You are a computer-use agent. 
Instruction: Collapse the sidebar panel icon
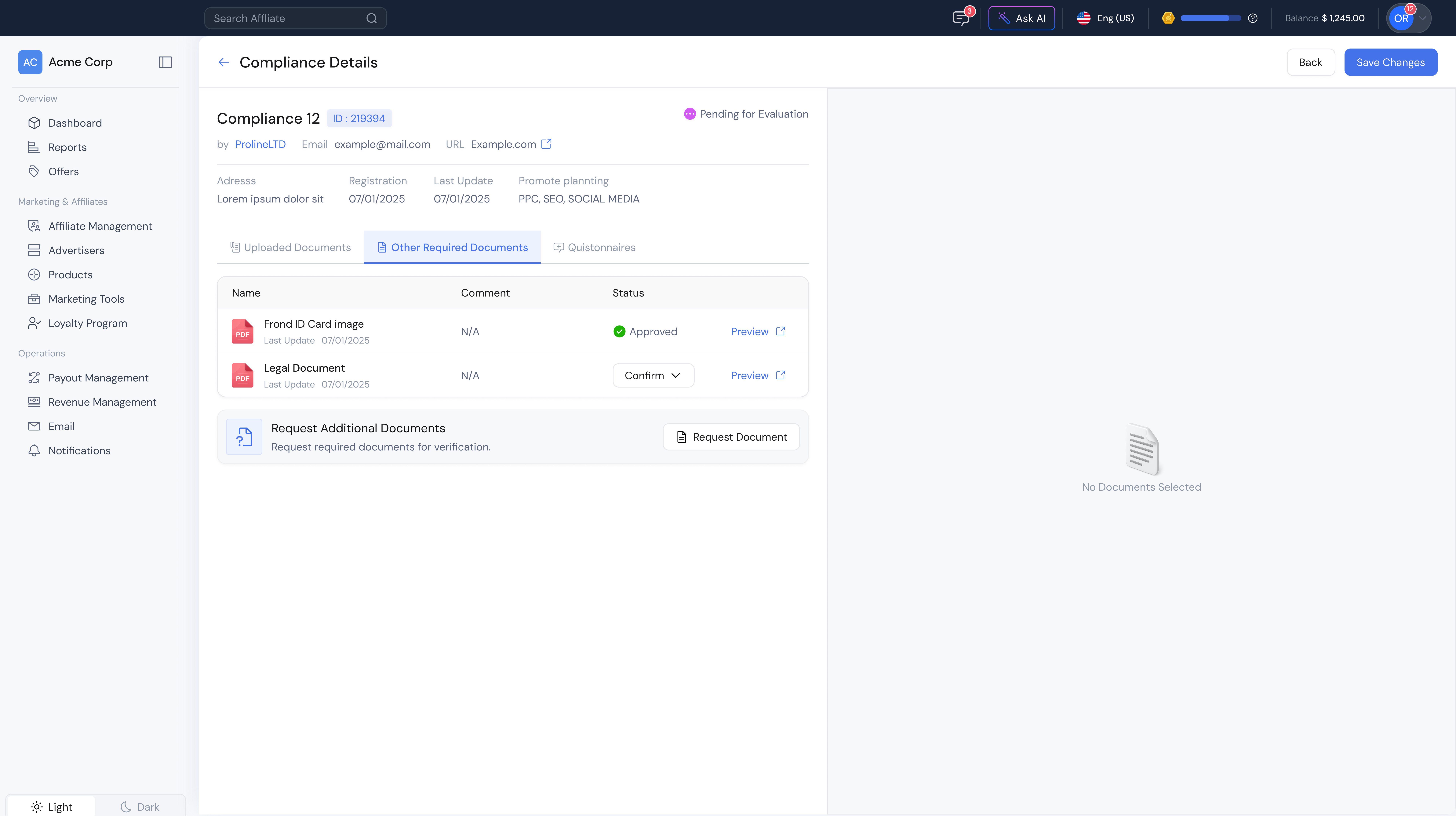pyautogui.click(x=165, y=62)
